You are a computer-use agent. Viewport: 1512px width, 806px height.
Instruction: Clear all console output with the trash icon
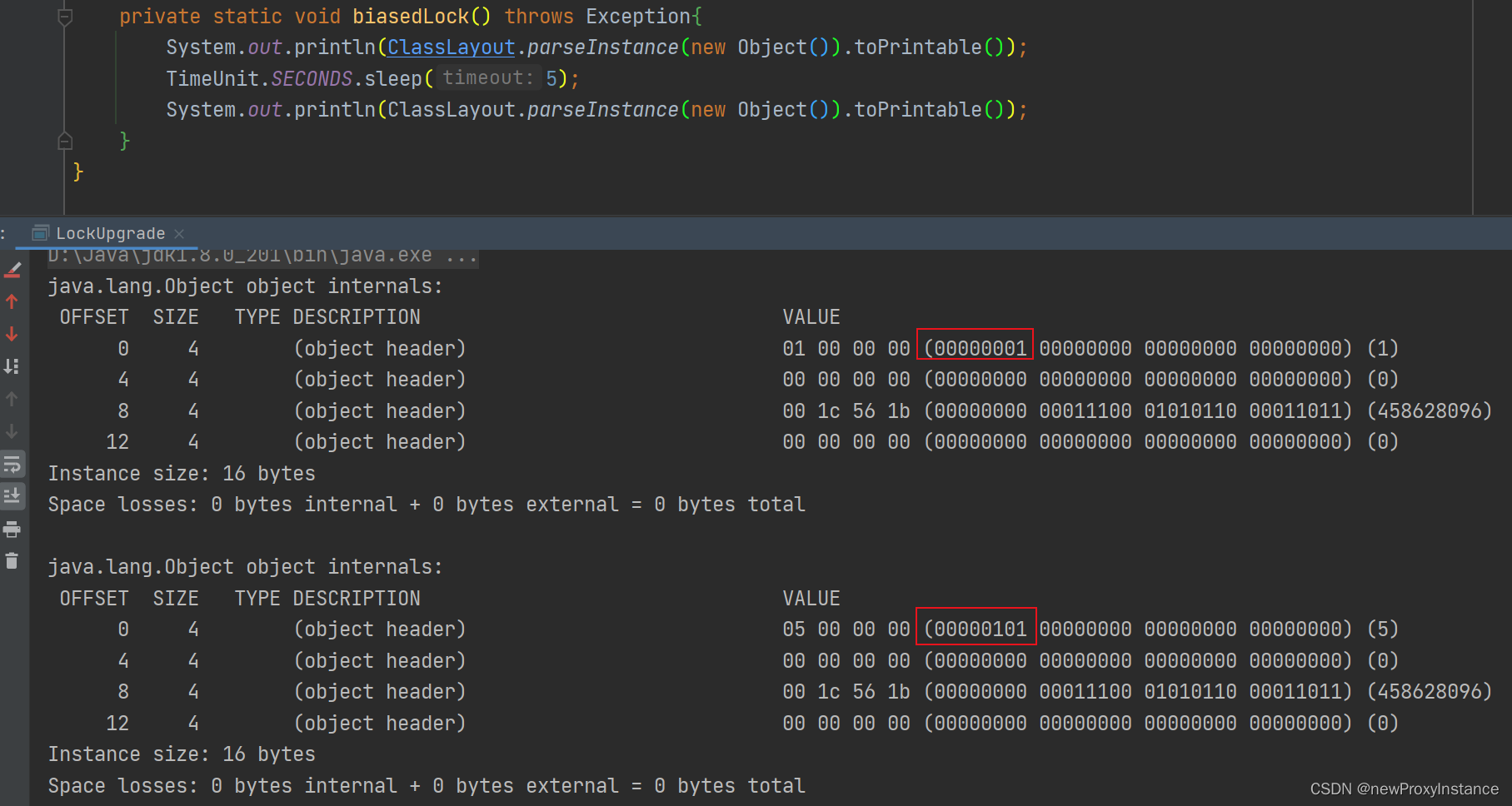coord(12,561)
